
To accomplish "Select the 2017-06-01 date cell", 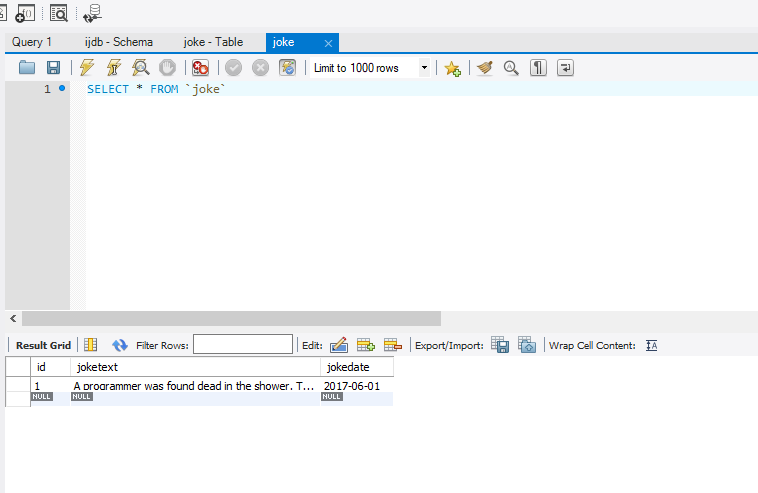I will [357, 386].
